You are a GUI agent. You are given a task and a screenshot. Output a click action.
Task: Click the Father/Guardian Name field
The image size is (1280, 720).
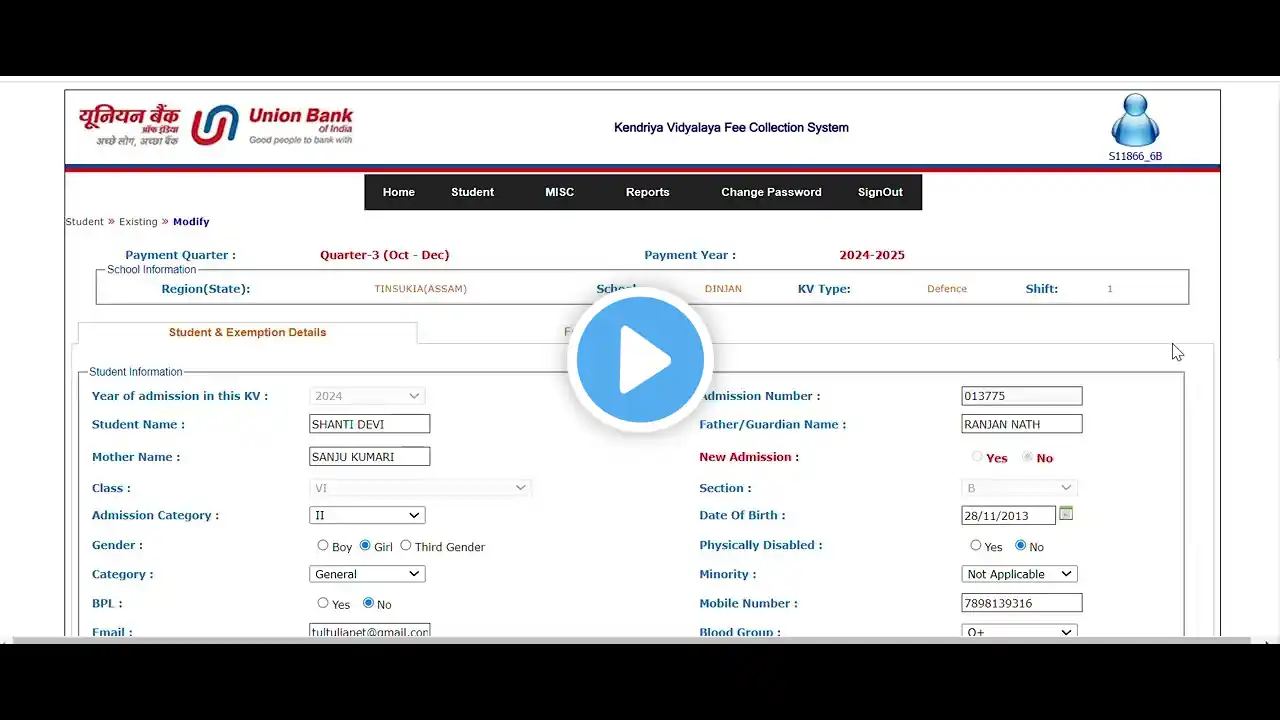click(x=1022, y=424)
